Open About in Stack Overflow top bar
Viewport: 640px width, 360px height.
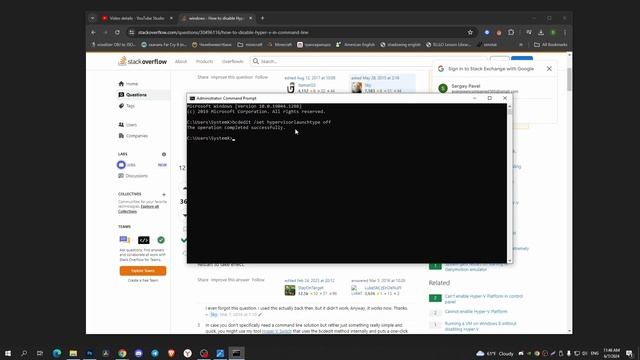181,61
